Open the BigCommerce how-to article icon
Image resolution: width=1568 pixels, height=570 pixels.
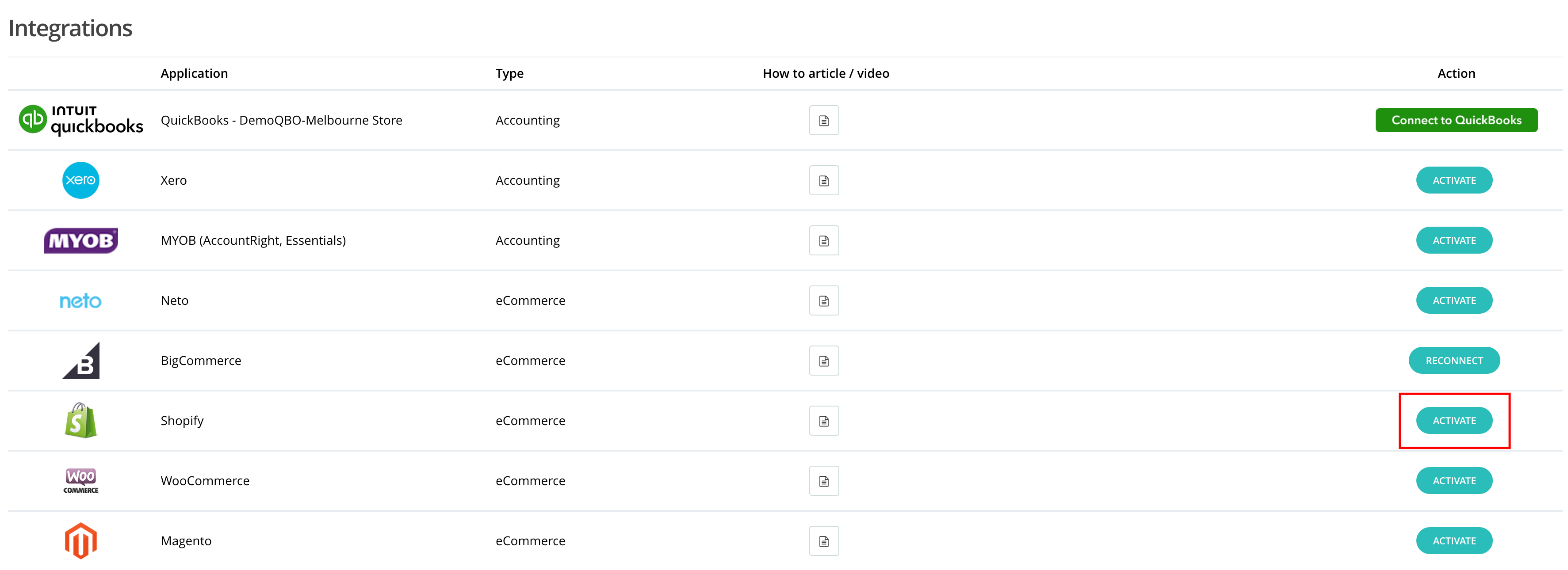(823, 361)
